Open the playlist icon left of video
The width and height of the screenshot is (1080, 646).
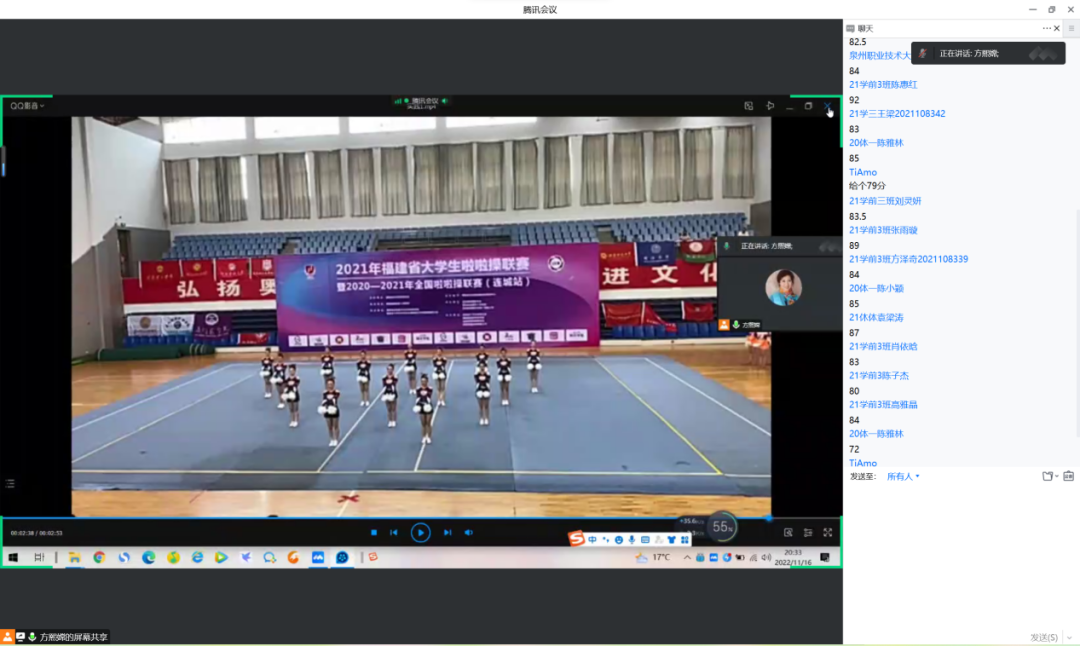pyautogui.click(x=10, y=484)
